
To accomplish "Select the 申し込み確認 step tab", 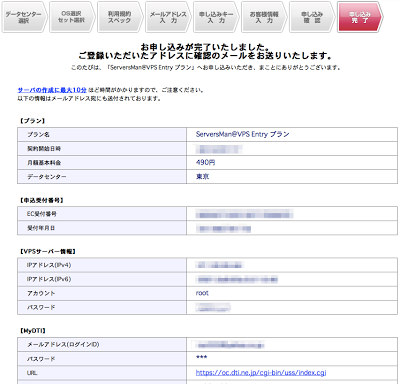I will 312,17.
